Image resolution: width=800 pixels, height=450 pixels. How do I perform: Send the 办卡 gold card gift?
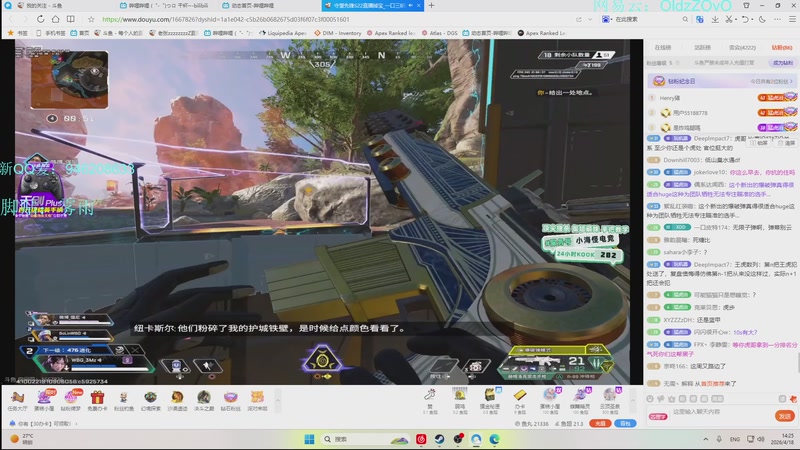[x=519, y=401]
